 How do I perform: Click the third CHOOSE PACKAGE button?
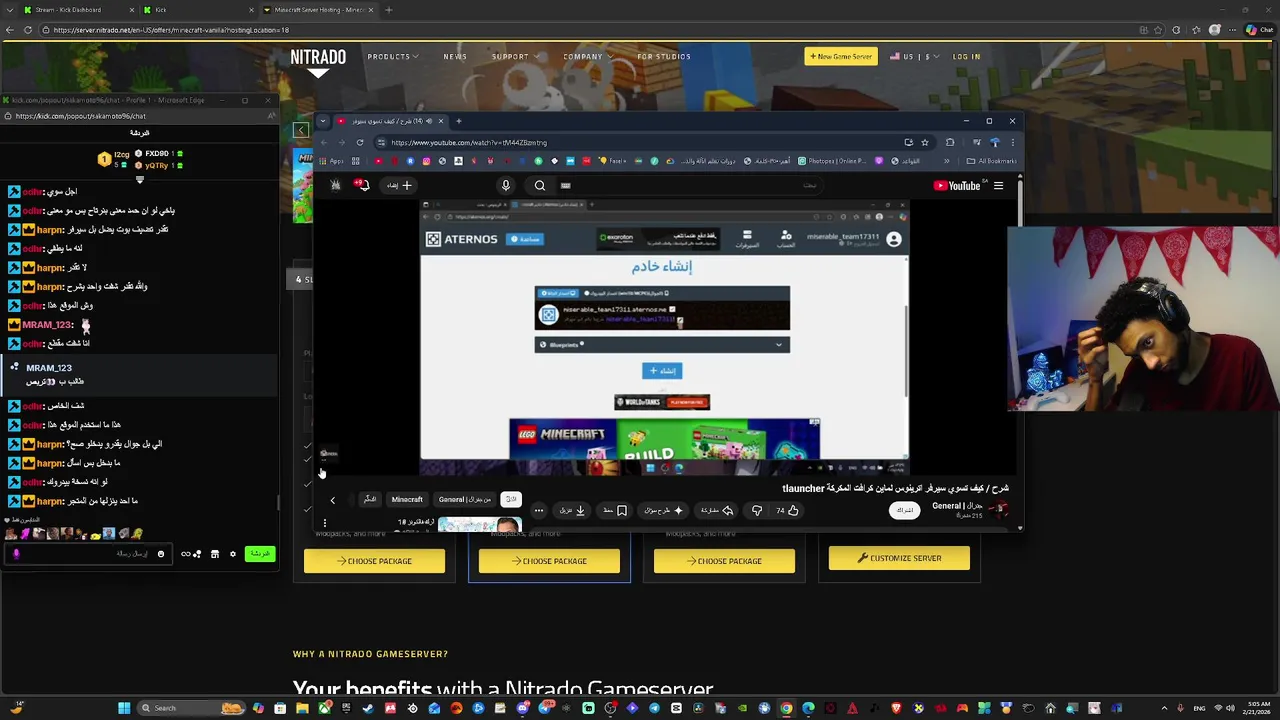(724, 561)
